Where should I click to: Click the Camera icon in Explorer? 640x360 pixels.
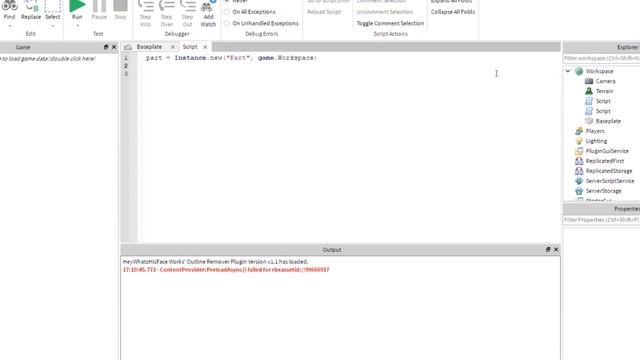click(x=589, y=81)
